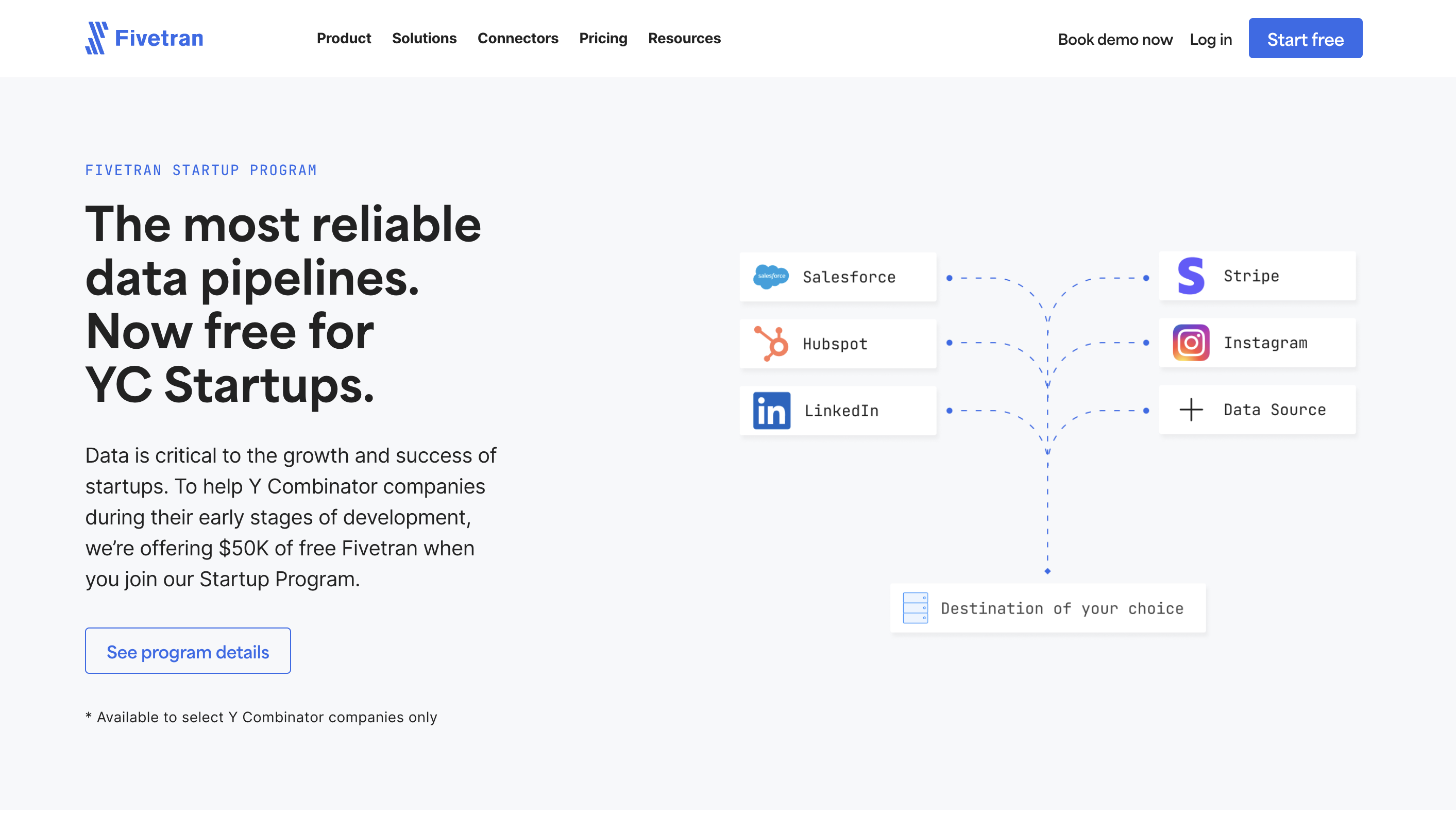This screenshot has height=815, width=1456.
Task: Click the plus icon beside Data Source
Action: pos(1191,409)
